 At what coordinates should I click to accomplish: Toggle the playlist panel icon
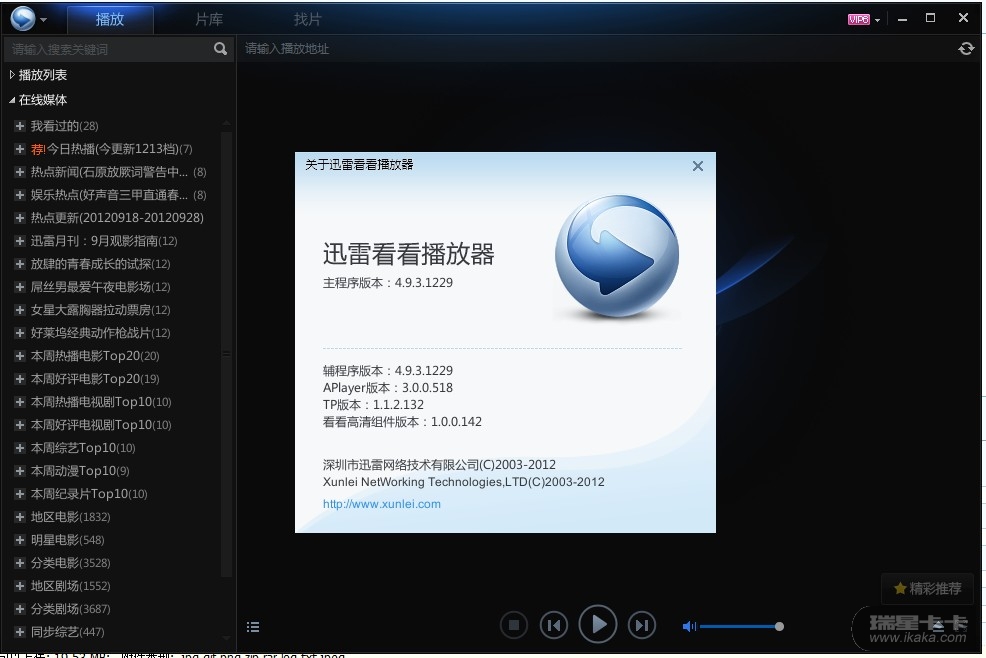click(x=253, y=627)
